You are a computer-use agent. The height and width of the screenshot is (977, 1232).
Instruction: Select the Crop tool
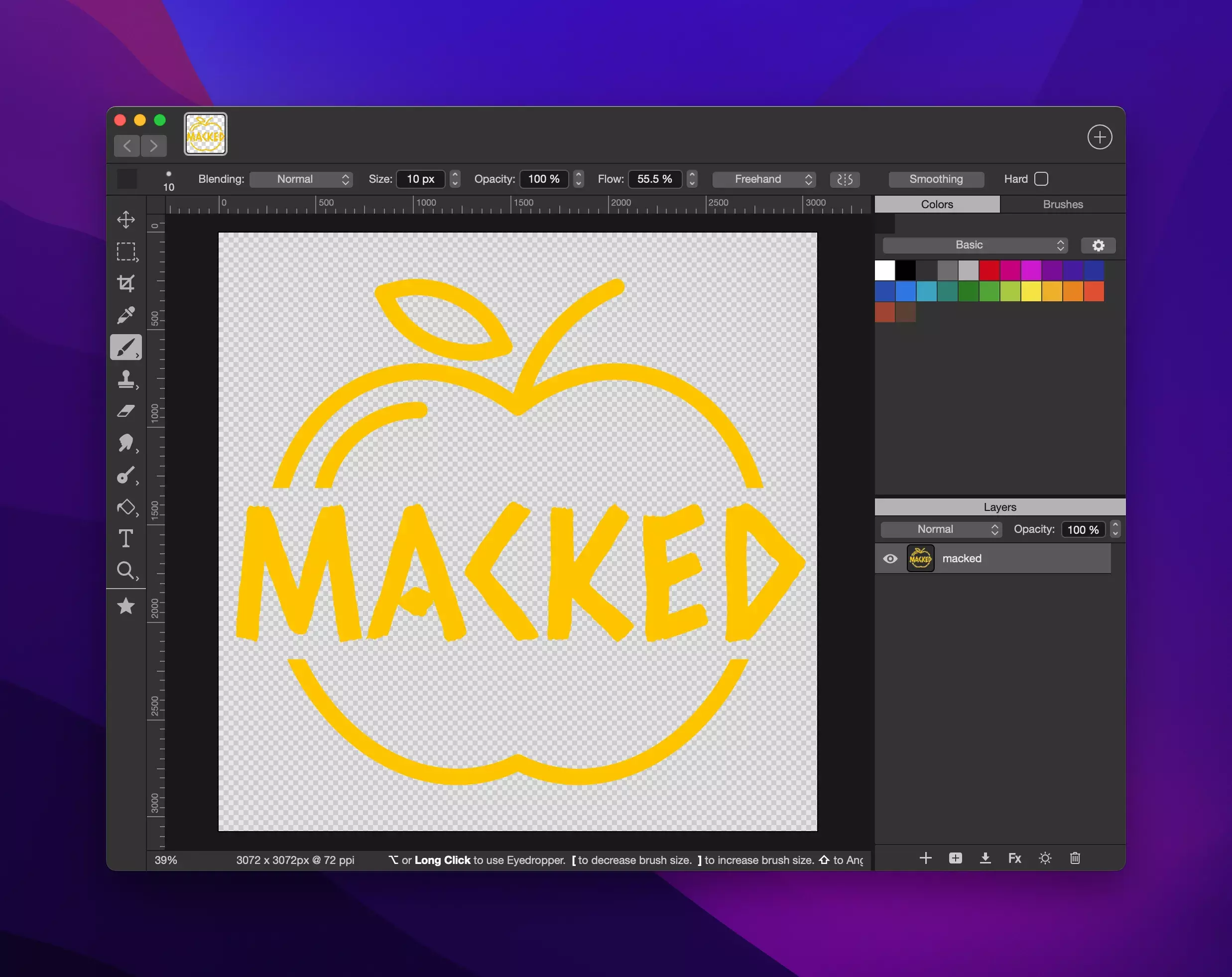tap(125, 283)
